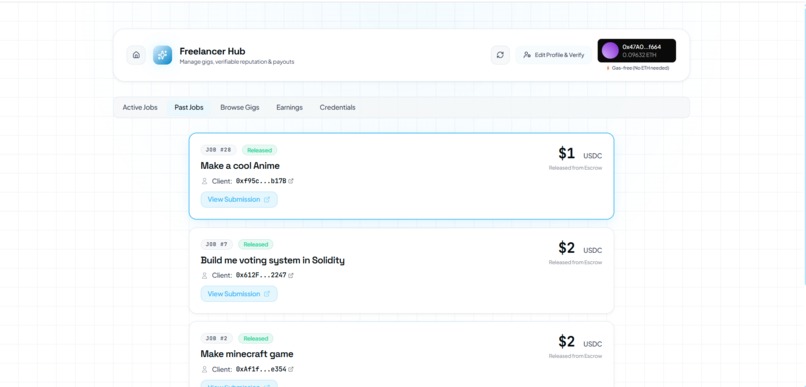The image size is (806, 387).
Task: Click the Gas-free (No ETH needed) note
Action: click(637, 68)
